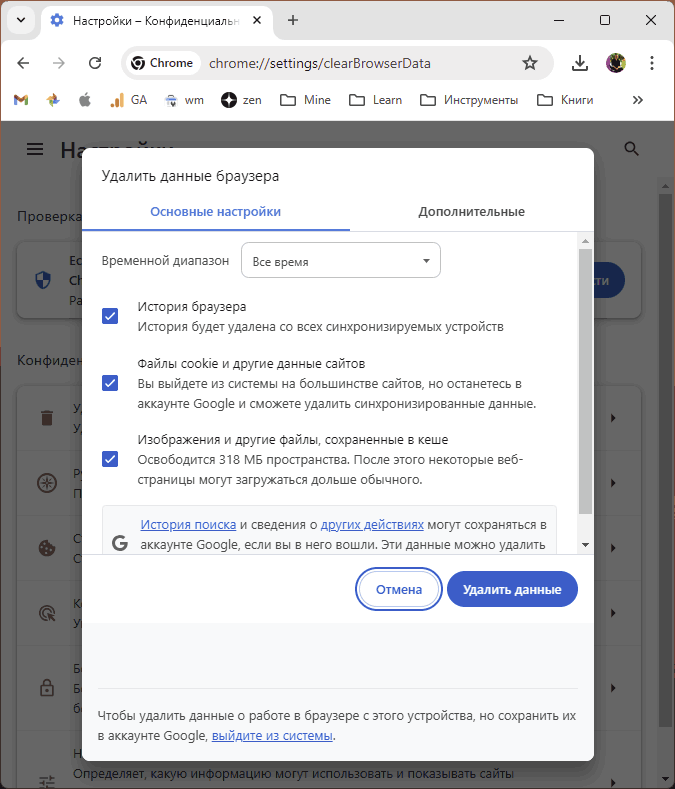Click the trash can icon in settings
675x789 pixels.
(47, 418)
